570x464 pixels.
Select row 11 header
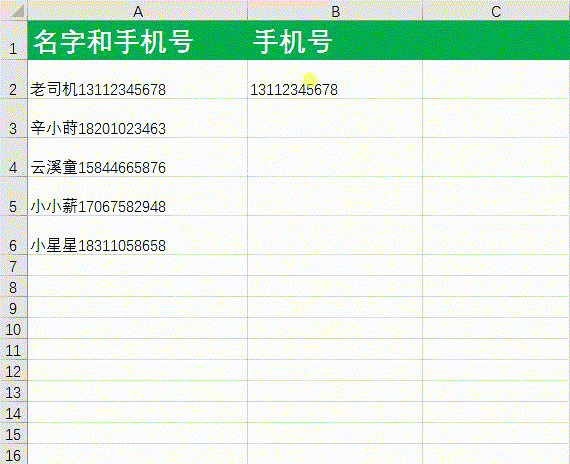14,349
